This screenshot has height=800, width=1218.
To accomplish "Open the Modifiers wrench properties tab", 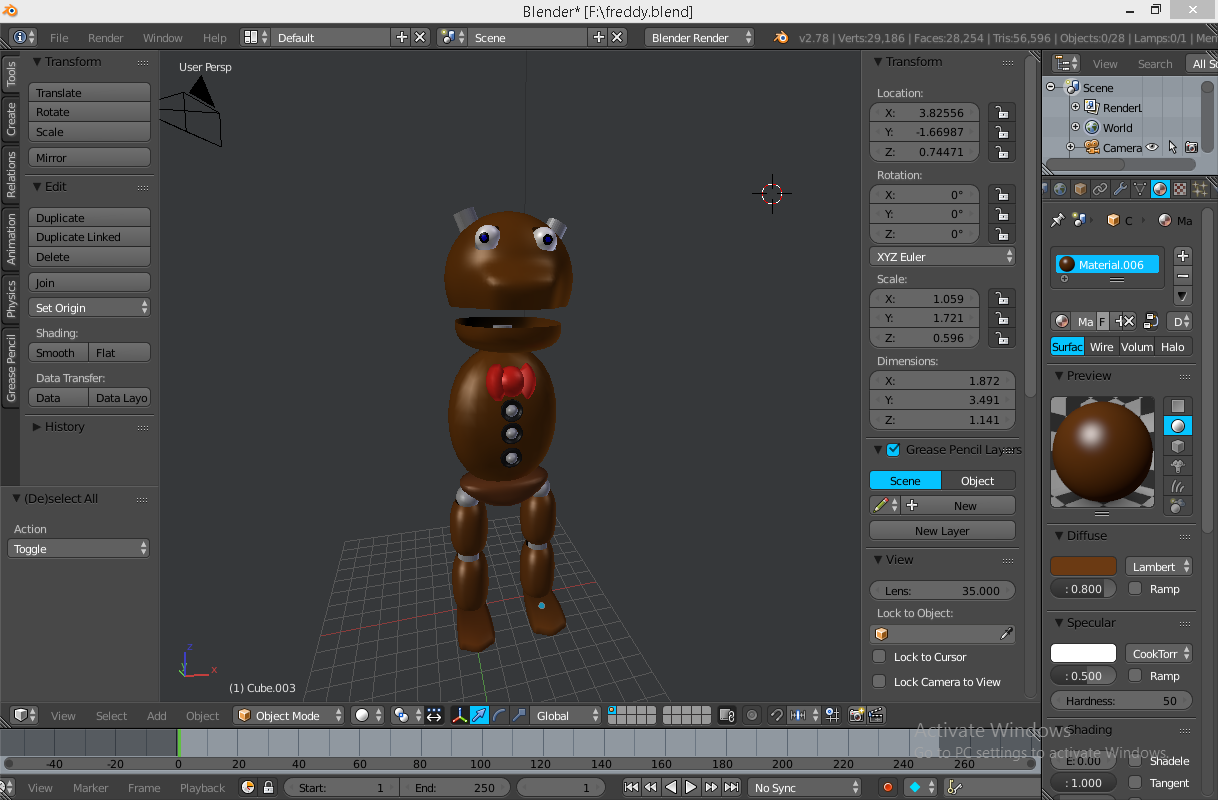I will click(1120, 189).
